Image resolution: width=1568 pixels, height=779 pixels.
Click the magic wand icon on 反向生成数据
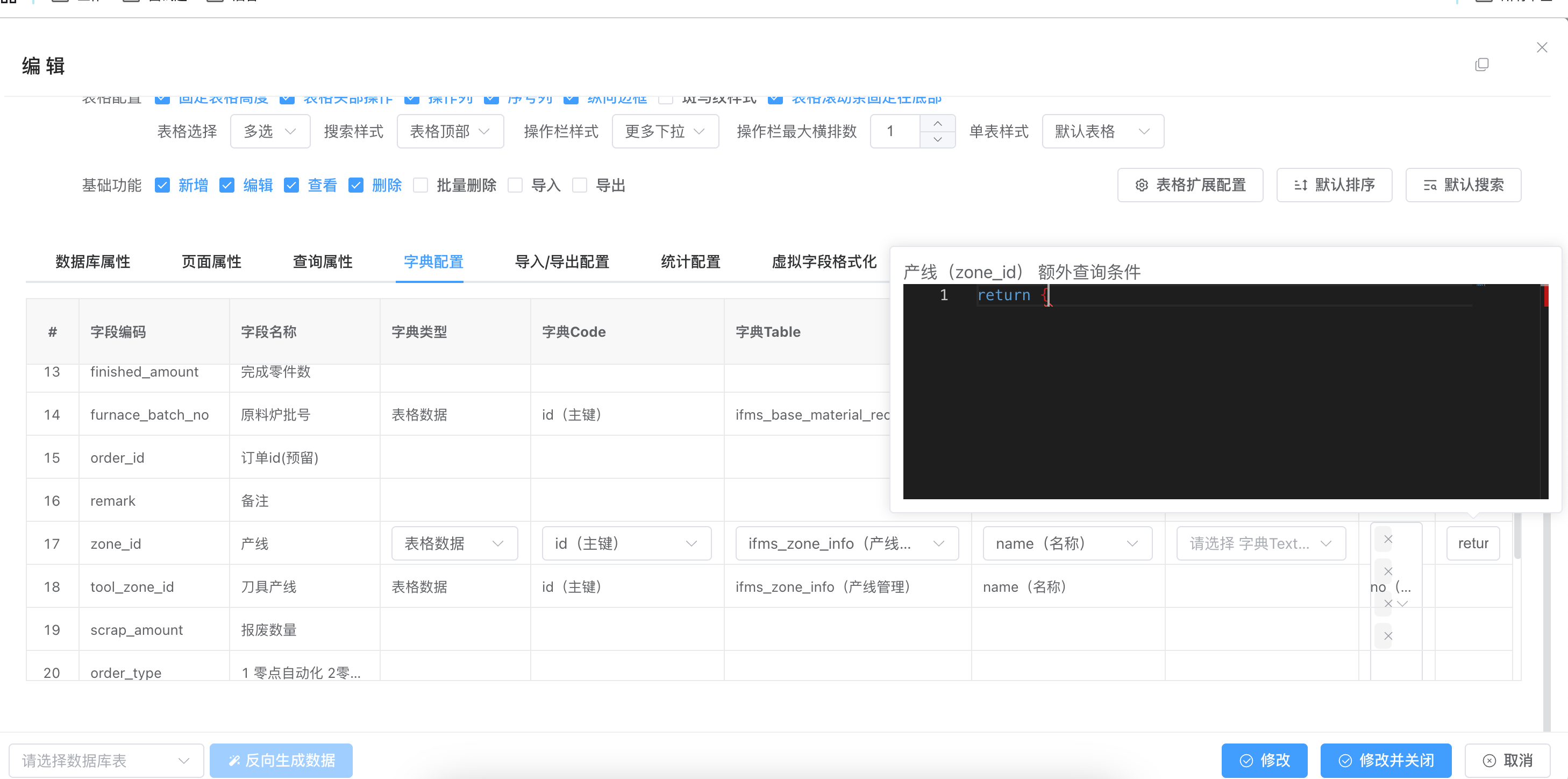[x=234, y=760]
